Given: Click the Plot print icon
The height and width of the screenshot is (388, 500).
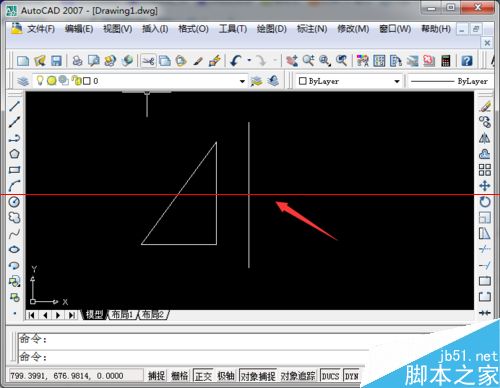Looking at the screenshot, I should point(77,61).
